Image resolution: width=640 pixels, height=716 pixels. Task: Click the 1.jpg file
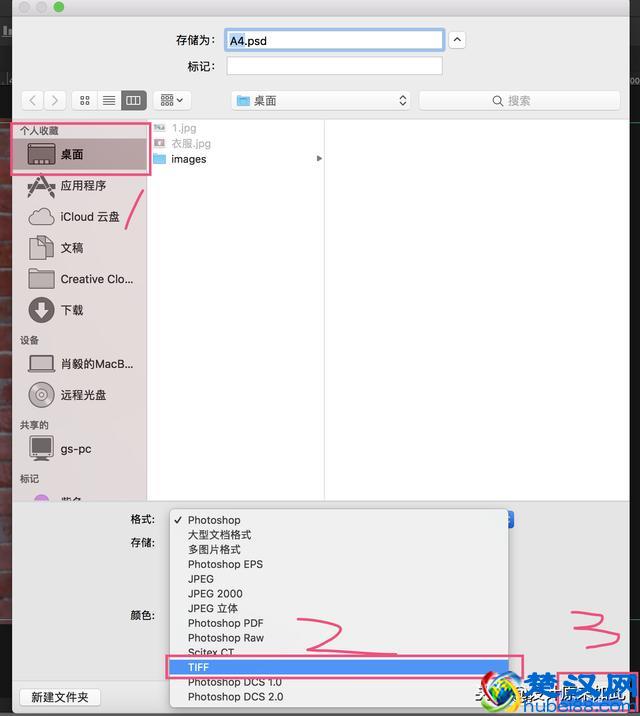click(x=184, y=128)
